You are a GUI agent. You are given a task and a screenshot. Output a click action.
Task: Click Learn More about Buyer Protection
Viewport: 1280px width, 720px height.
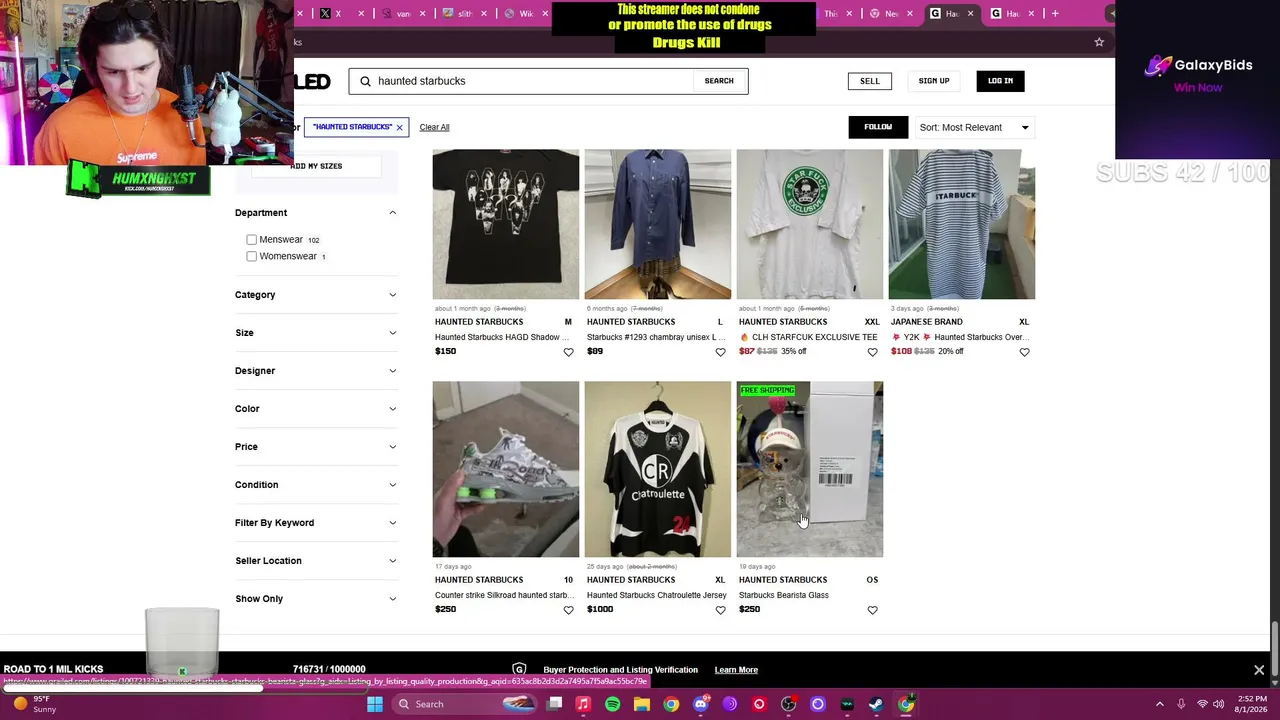pyautogui.click(x=736, y=670)
